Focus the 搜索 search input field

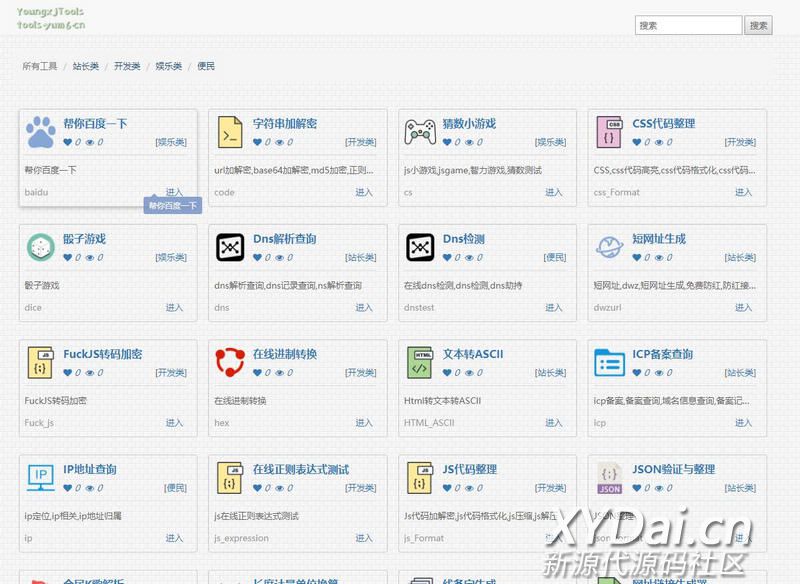point(688,26)
